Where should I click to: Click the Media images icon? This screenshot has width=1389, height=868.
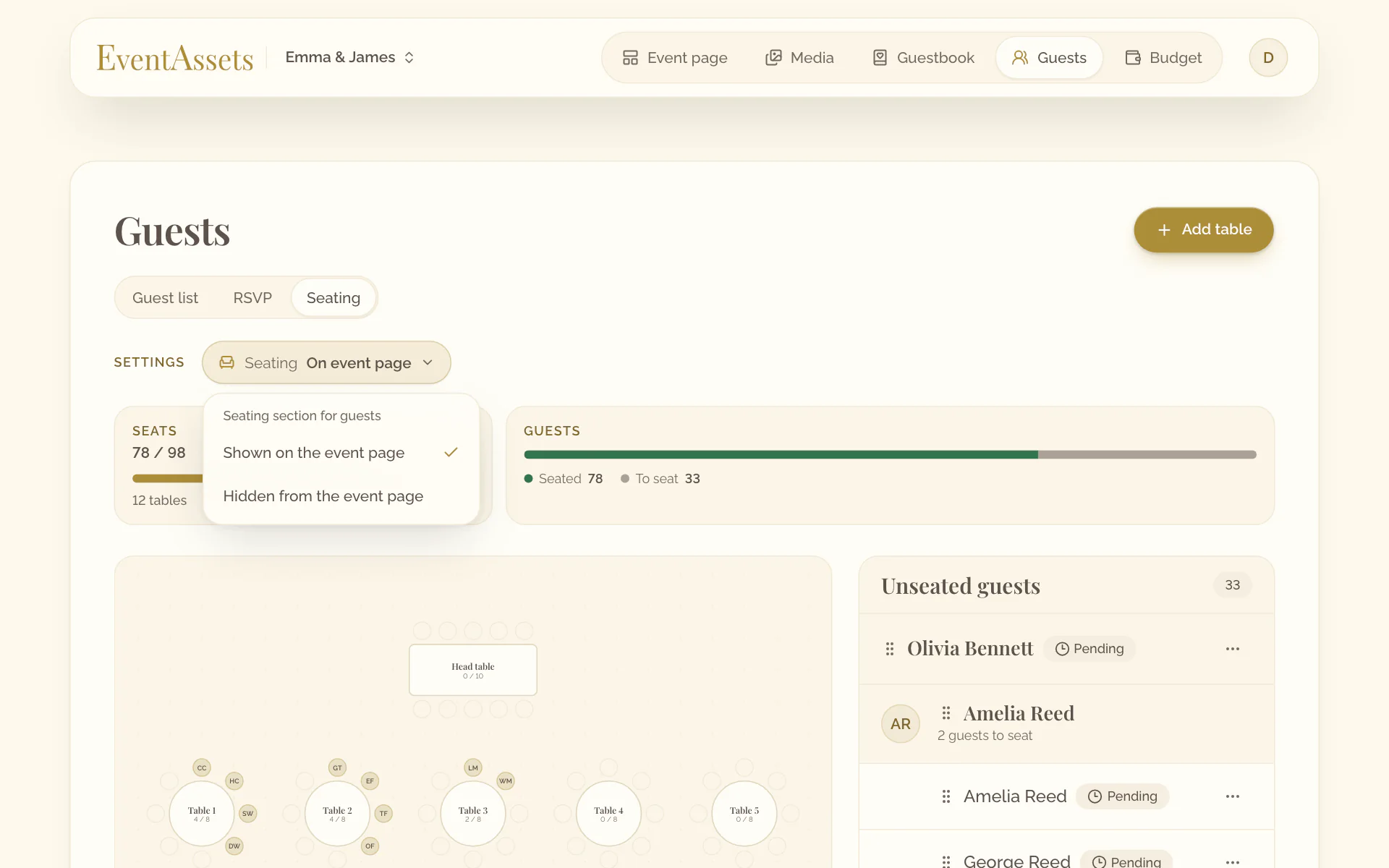773,58
